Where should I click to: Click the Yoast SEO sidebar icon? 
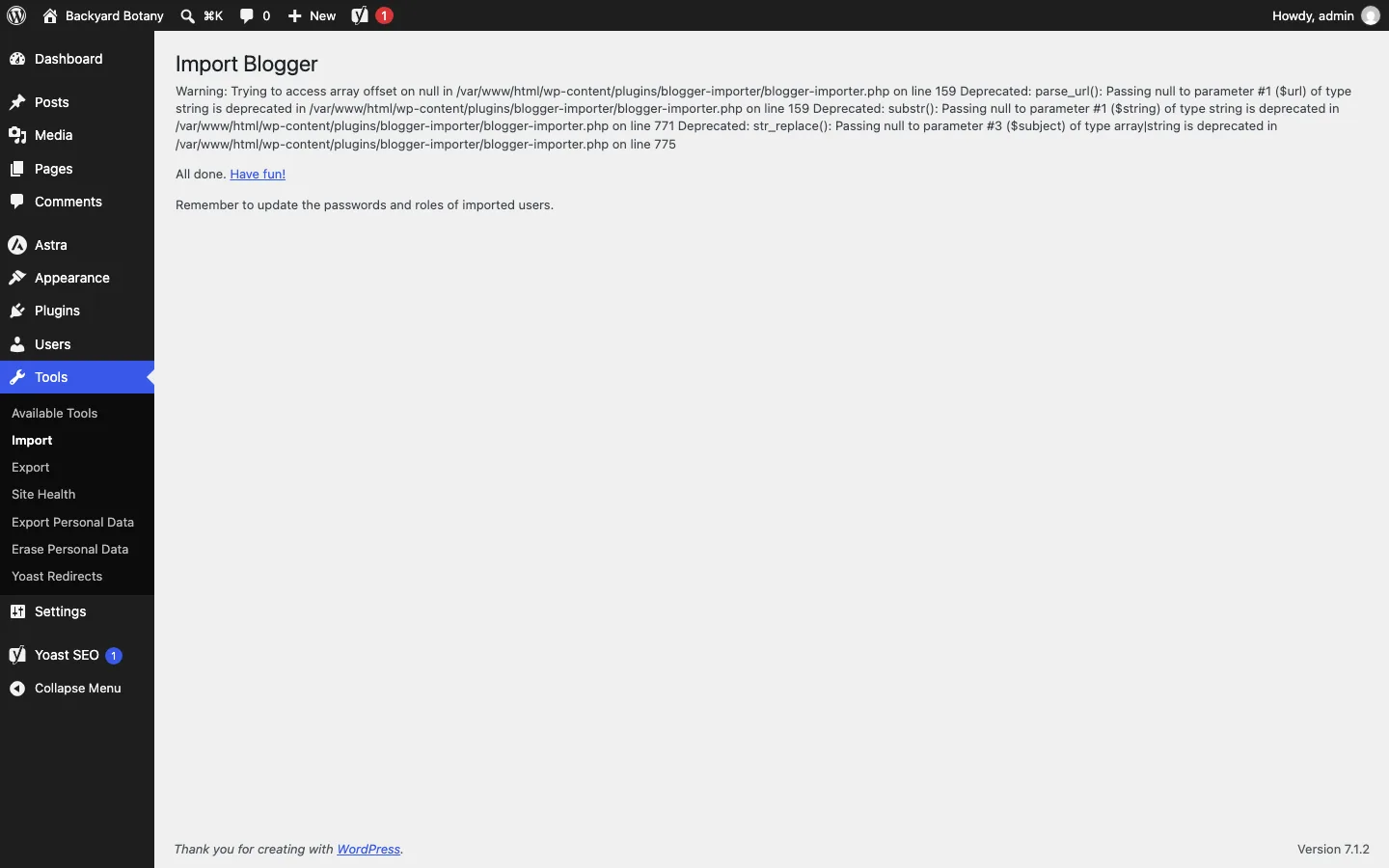pos(17,656)
